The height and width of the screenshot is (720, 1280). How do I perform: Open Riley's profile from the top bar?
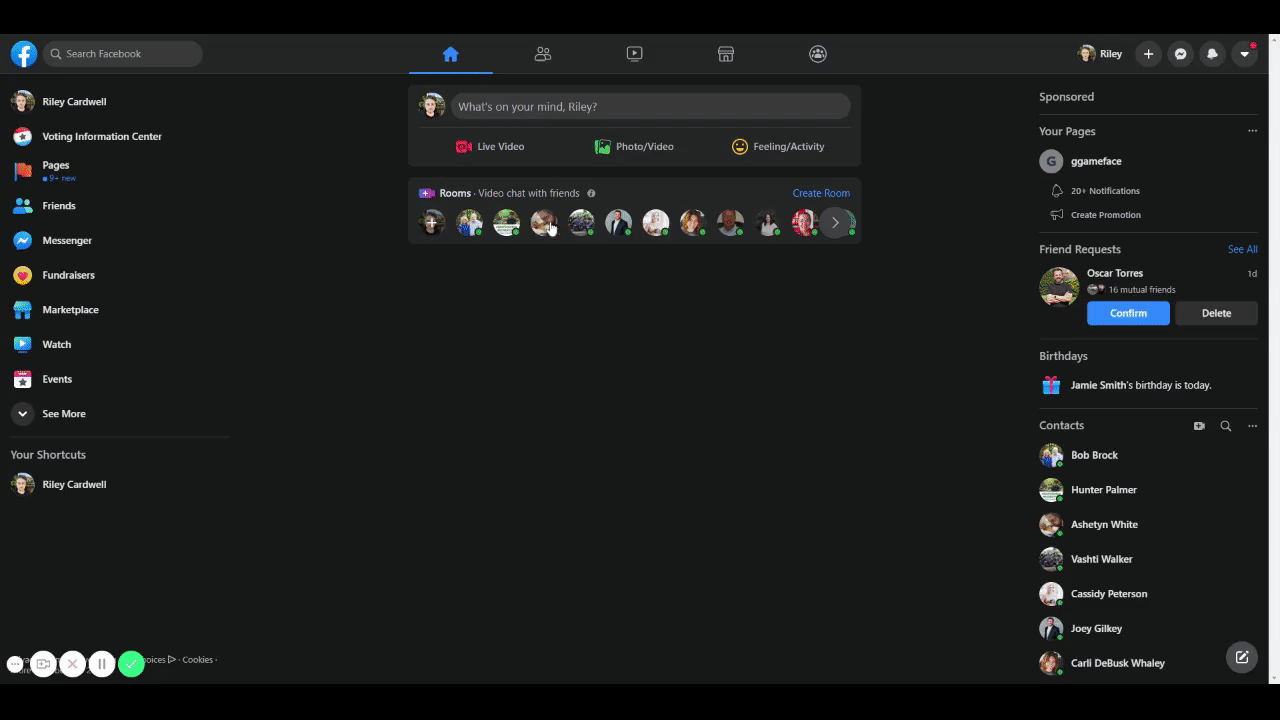point(1100,54)
